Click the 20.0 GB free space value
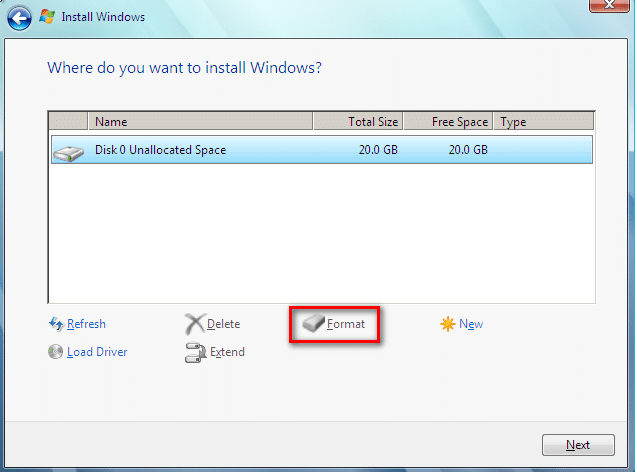The image size is (637, 472). coord(468,150)
